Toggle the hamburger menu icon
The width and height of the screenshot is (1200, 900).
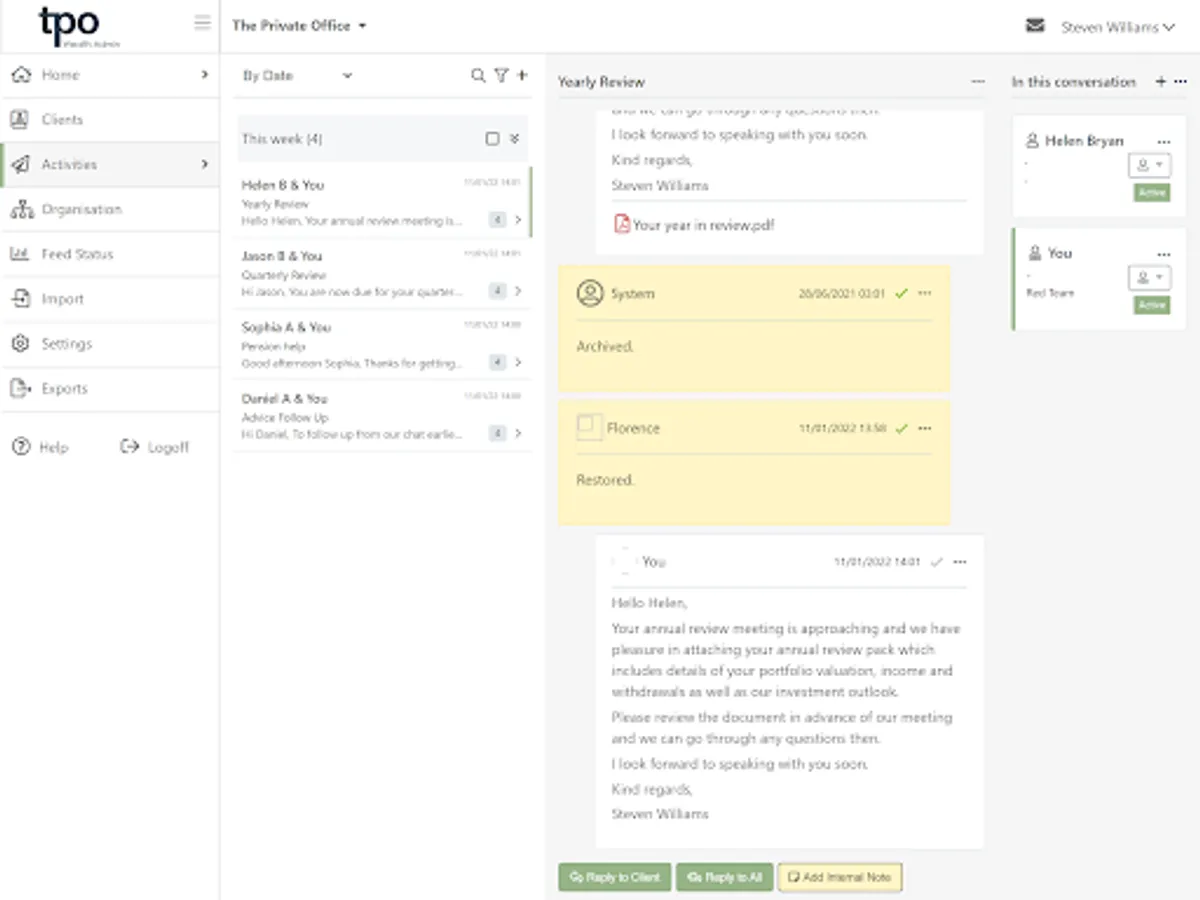203,23
